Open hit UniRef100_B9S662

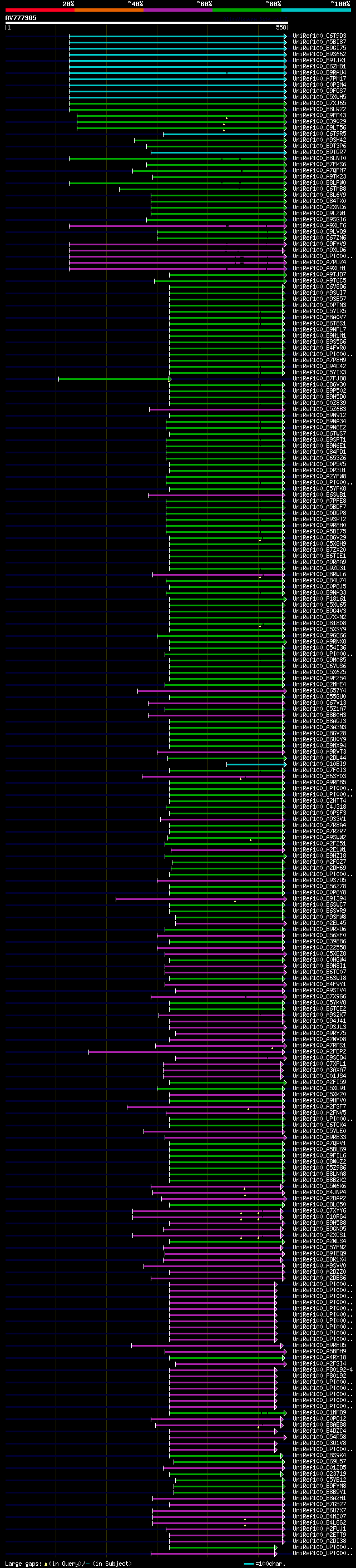coord(319,54)
